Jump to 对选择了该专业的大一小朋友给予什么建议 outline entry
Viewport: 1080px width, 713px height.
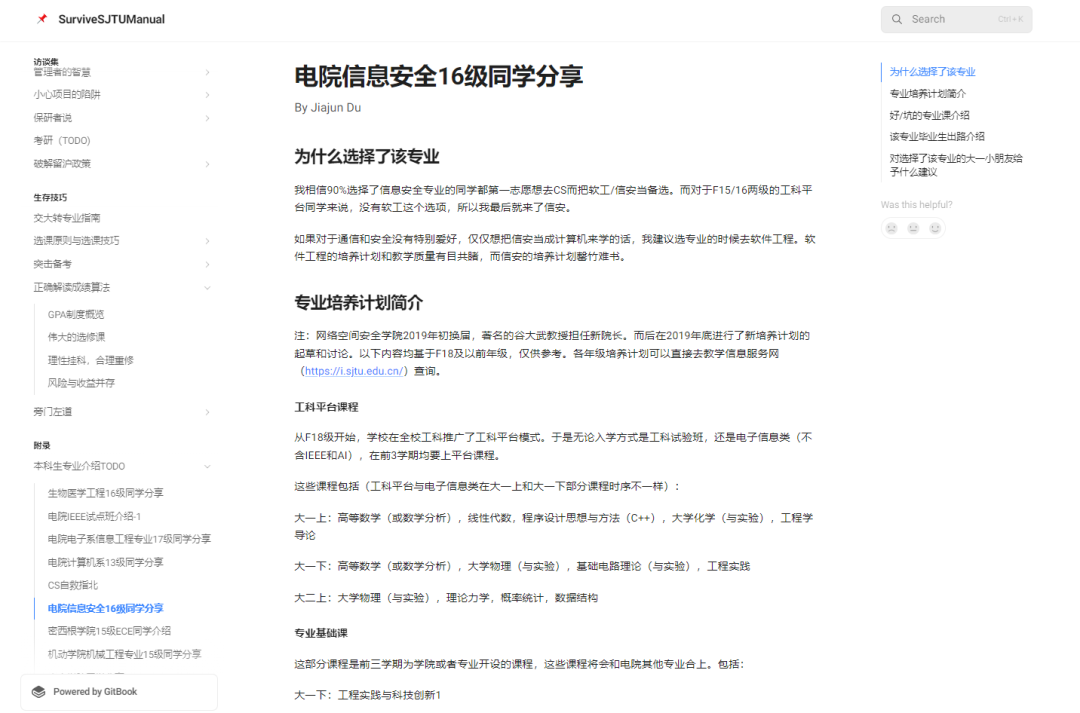956,165
